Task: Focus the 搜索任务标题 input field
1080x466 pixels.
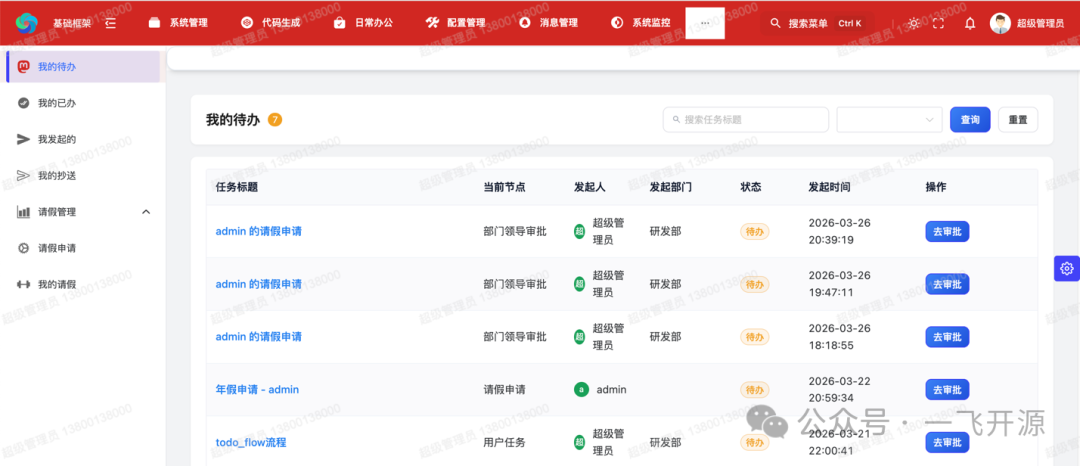Action: coord(746,120)
